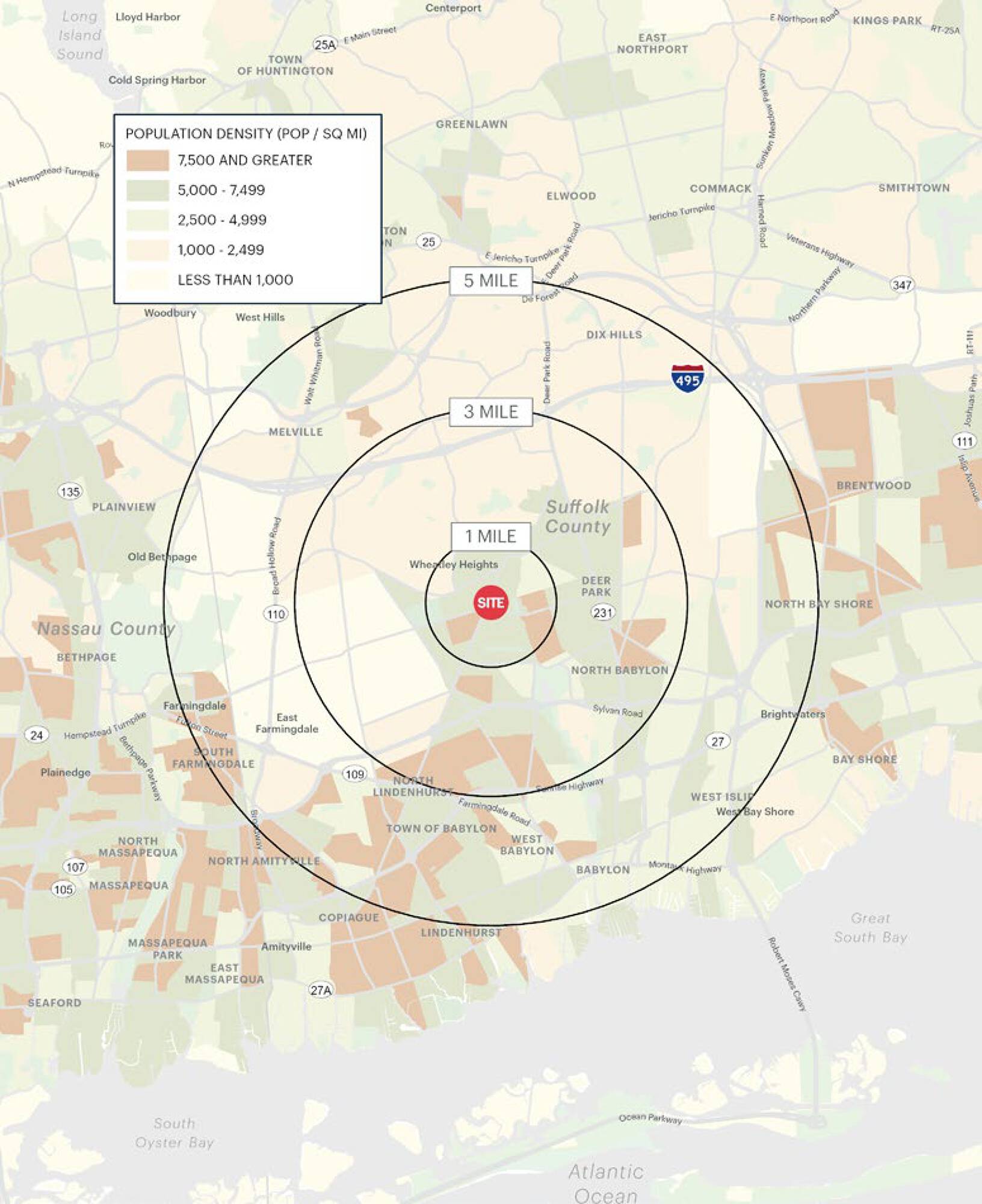Click the 1,000 - 2,499 legend swatch
Viewport: 982px width, 1204px height.
click(147, 250)
